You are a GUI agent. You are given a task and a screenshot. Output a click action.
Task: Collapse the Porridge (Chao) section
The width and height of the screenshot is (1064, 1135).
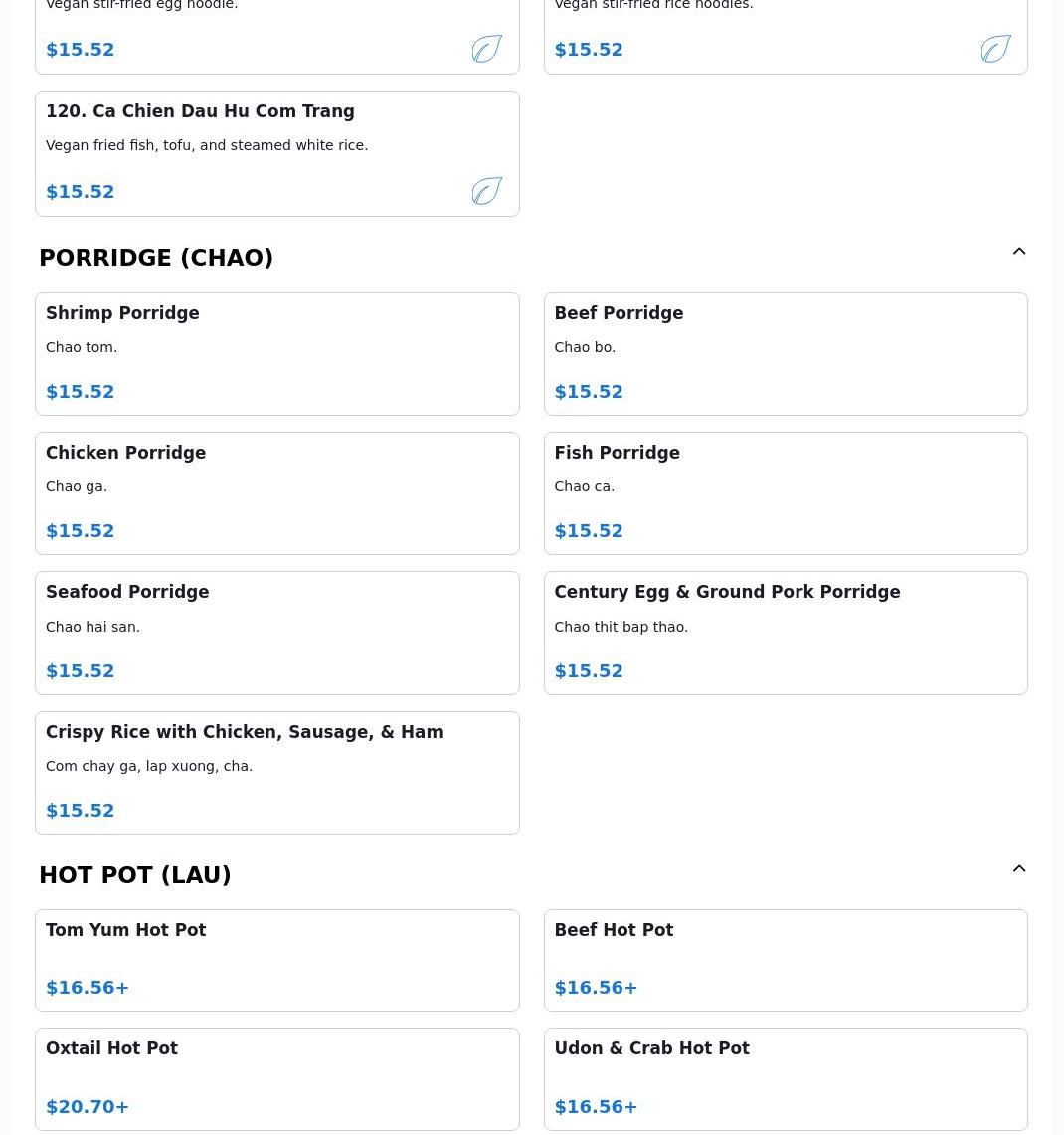click(1019, 252)
